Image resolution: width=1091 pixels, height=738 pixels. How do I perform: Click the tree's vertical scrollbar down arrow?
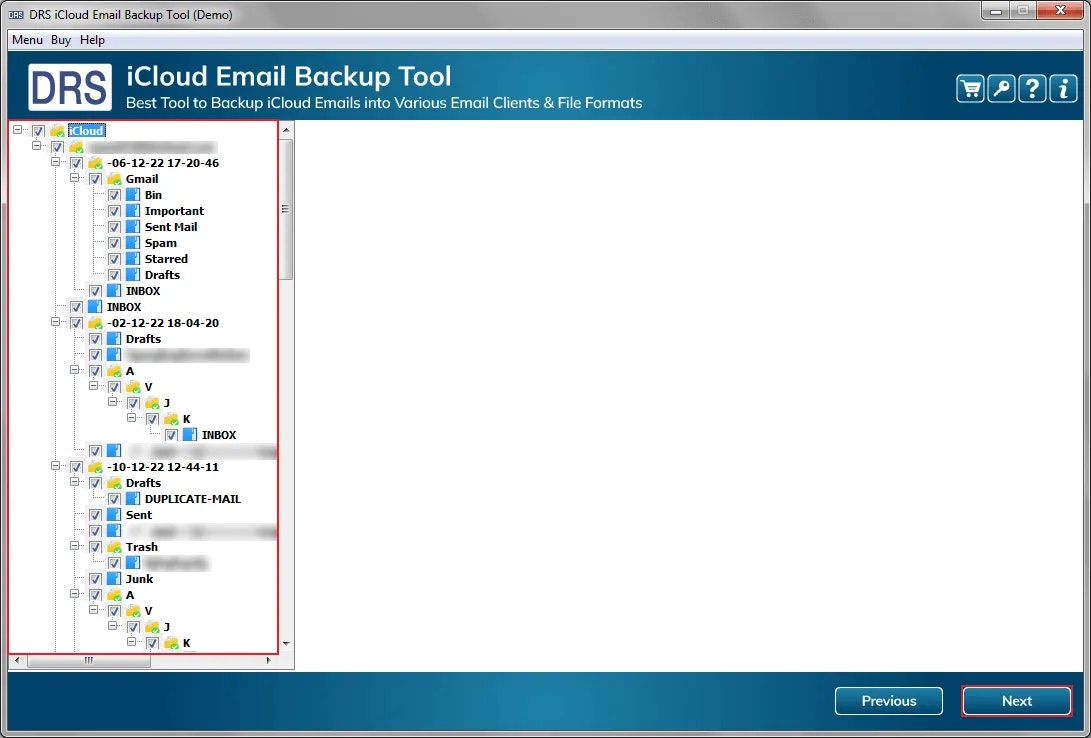click(286, 644)
